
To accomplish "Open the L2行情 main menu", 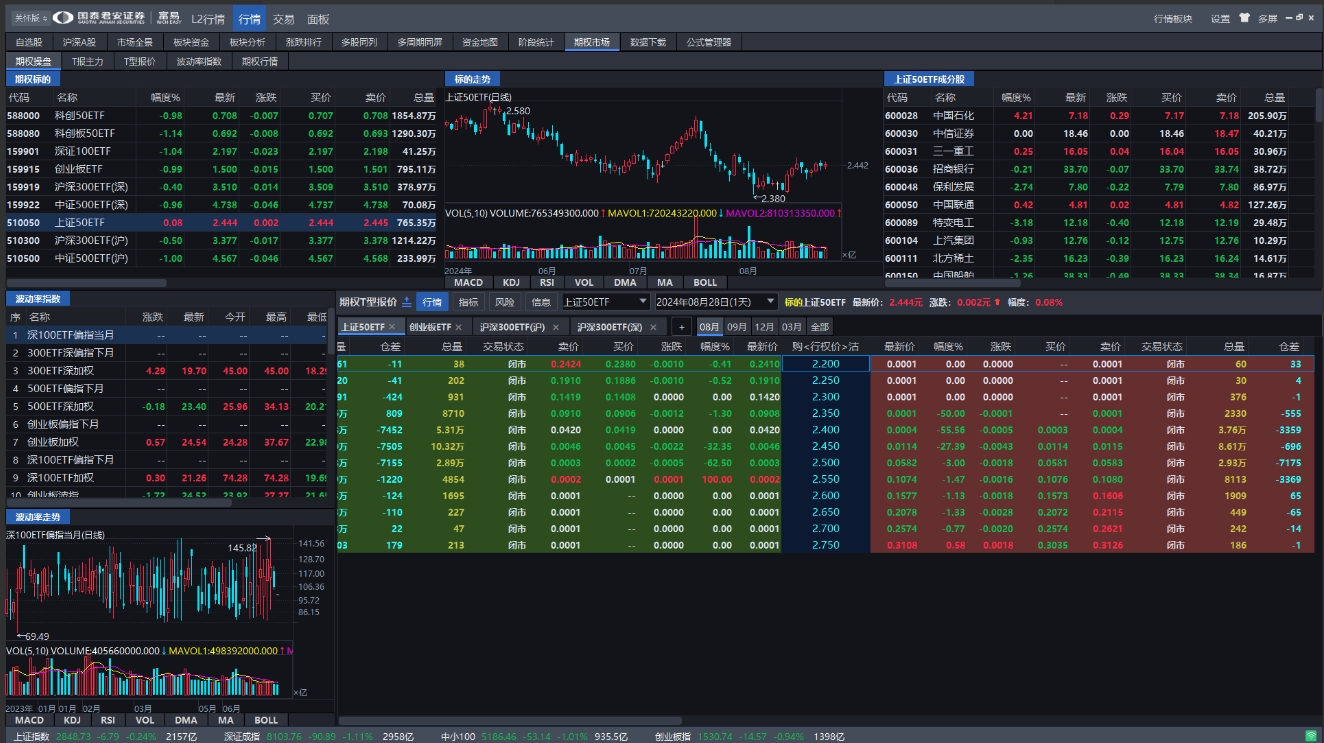I will pyautogui.click(x=207, y=18).
